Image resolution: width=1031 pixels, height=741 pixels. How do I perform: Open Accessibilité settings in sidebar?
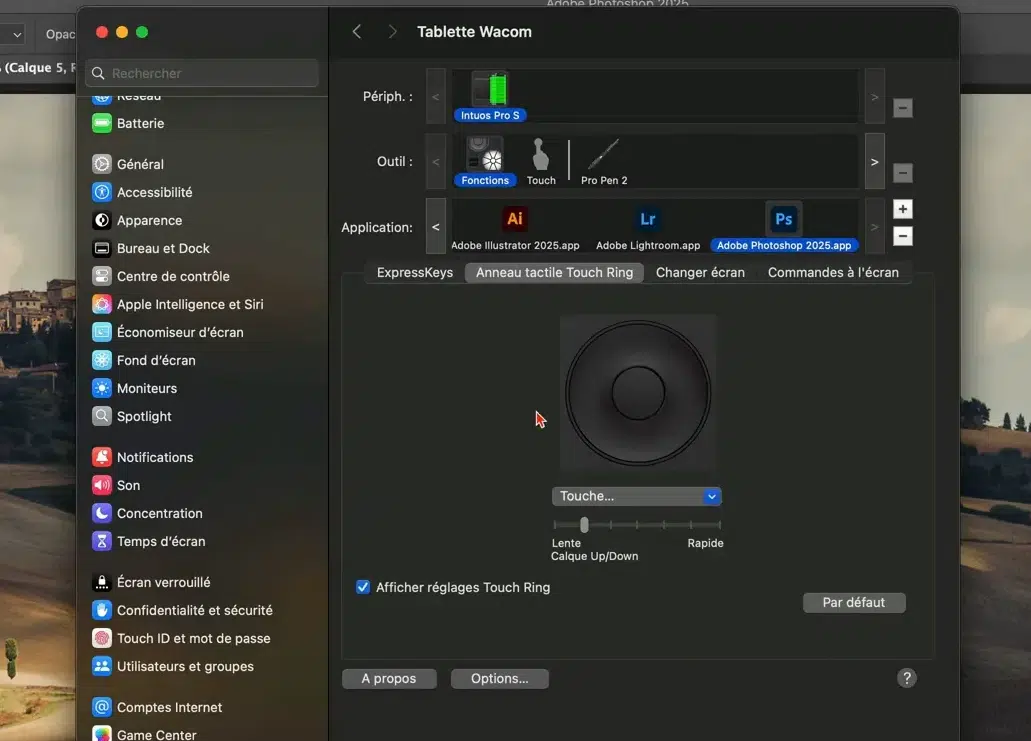tap(142, 192)
